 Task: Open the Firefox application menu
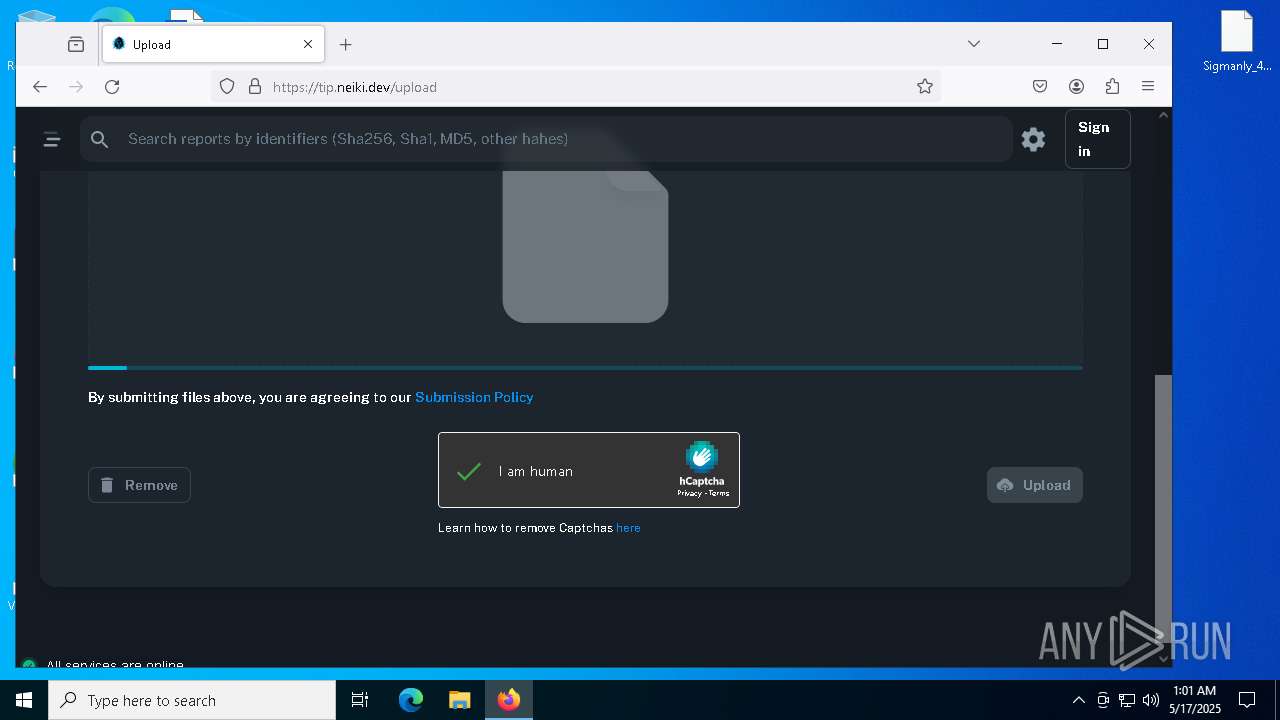[1148, 87]
